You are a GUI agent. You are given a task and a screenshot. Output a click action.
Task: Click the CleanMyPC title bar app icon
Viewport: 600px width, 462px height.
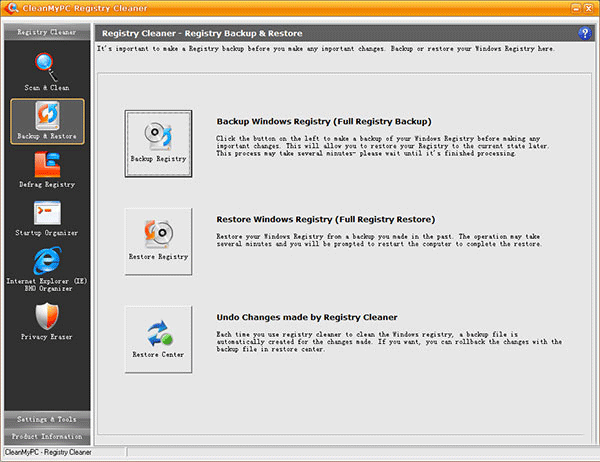point(9,9)
